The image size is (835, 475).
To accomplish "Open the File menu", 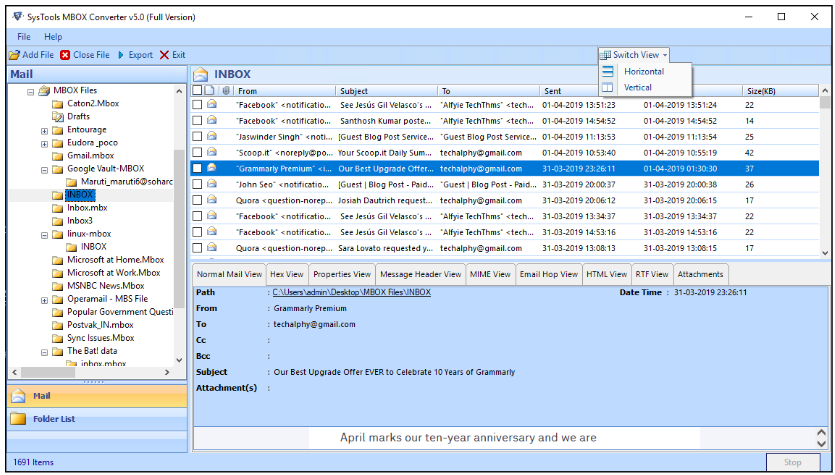I will click(24, 37).
